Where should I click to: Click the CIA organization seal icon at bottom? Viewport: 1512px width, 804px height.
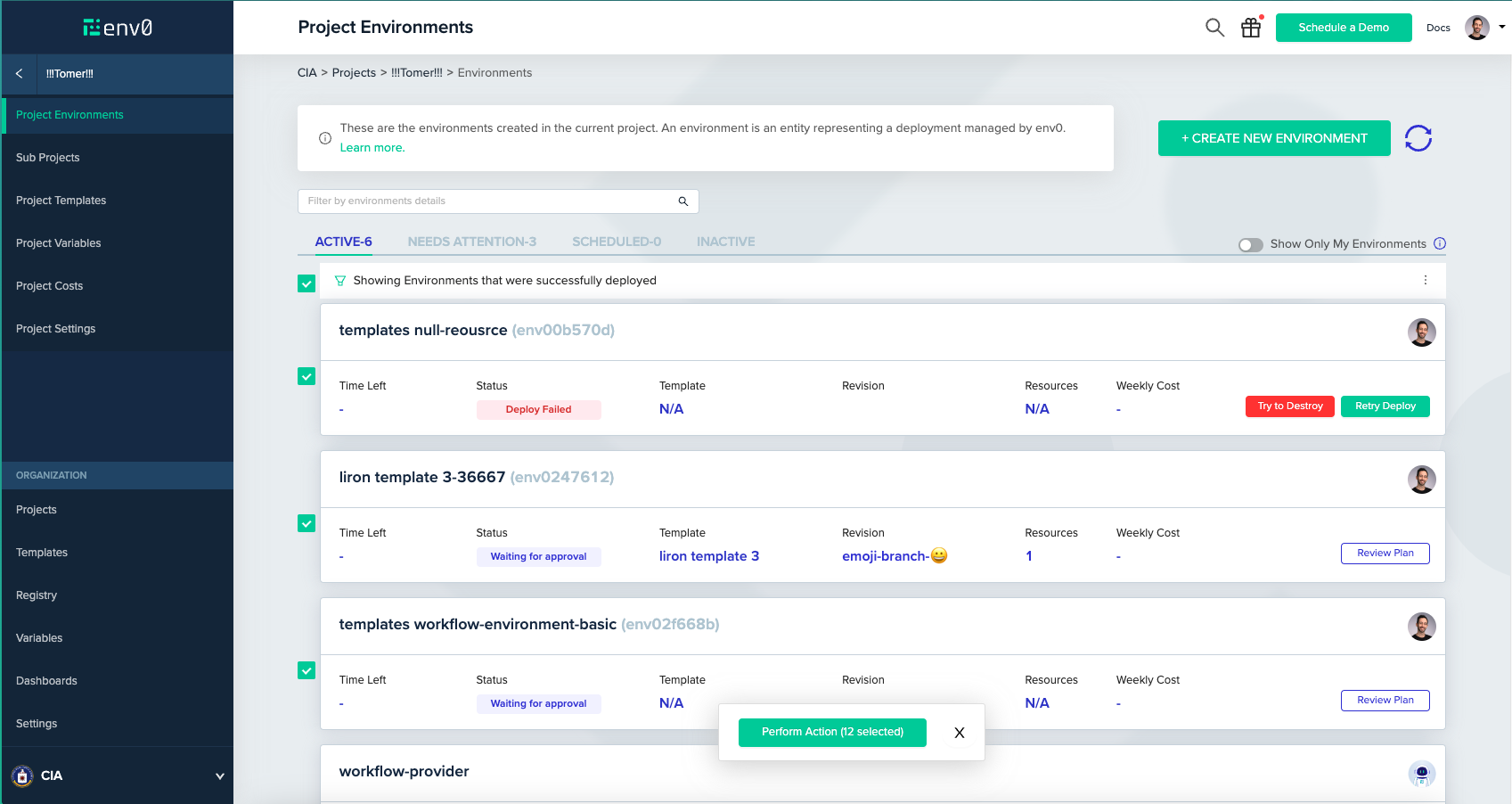pos(21,775)
